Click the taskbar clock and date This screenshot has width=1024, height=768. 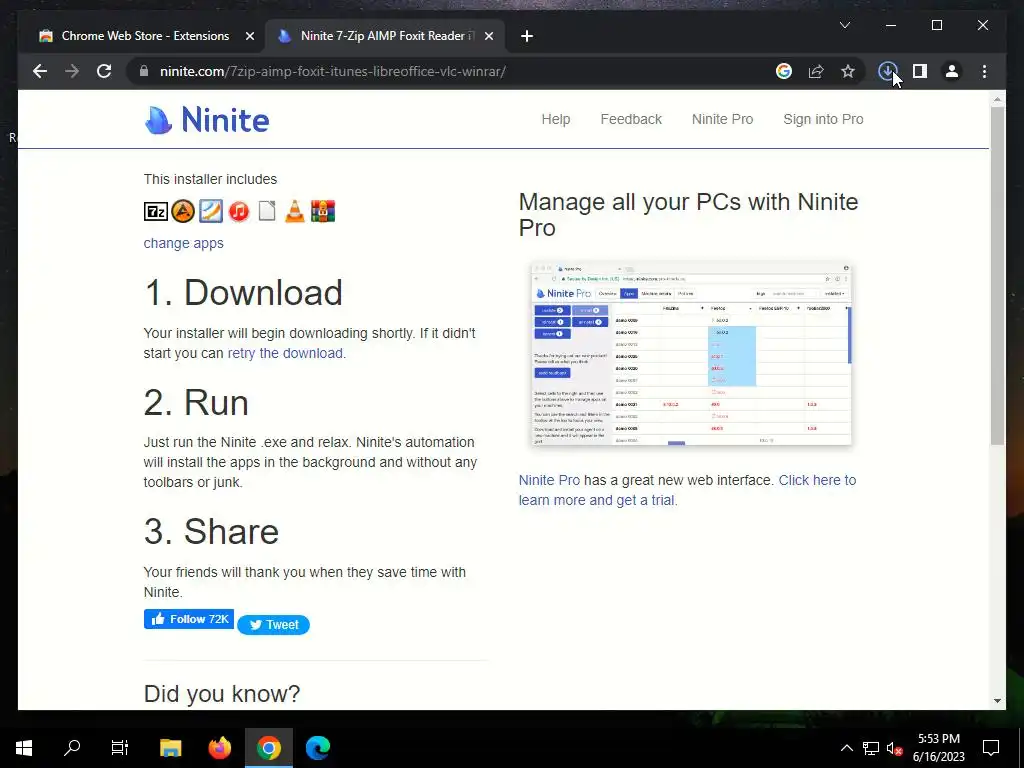(938, 748)
